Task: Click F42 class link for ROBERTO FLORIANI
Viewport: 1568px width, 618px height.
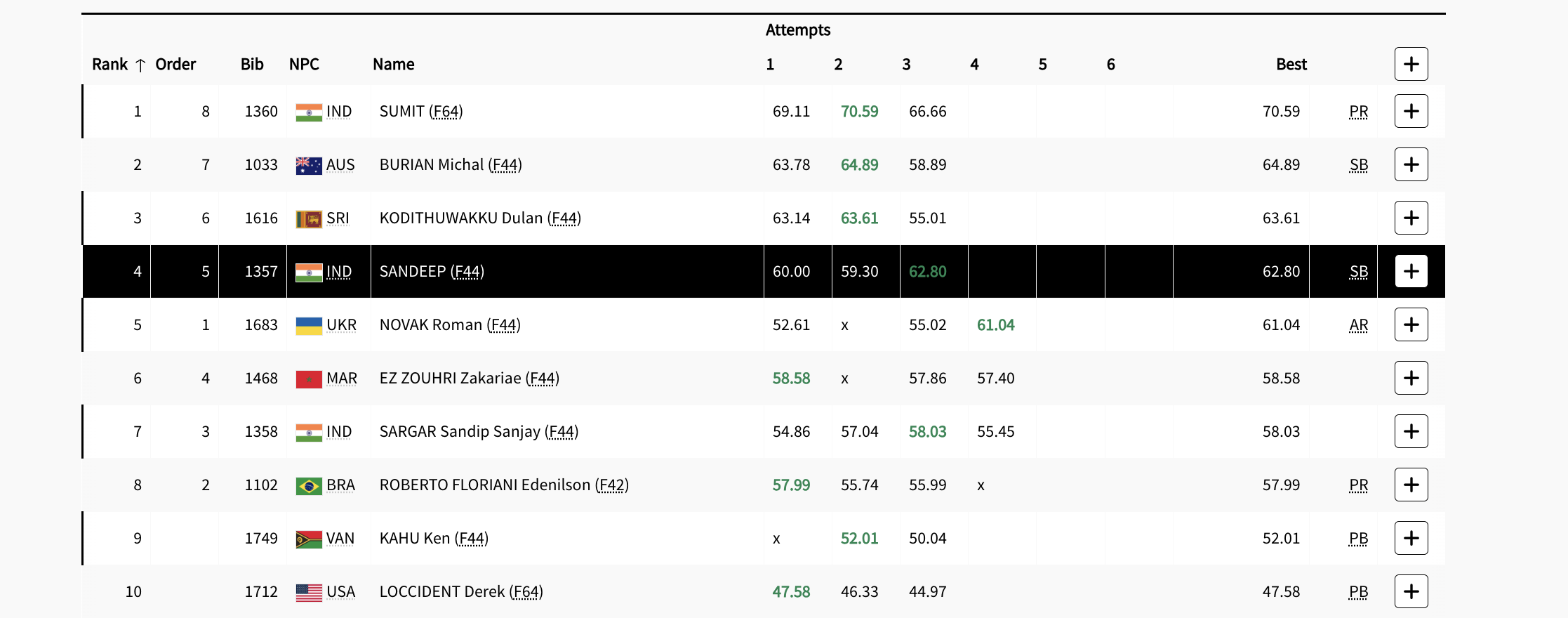Action: pos(611,485)
